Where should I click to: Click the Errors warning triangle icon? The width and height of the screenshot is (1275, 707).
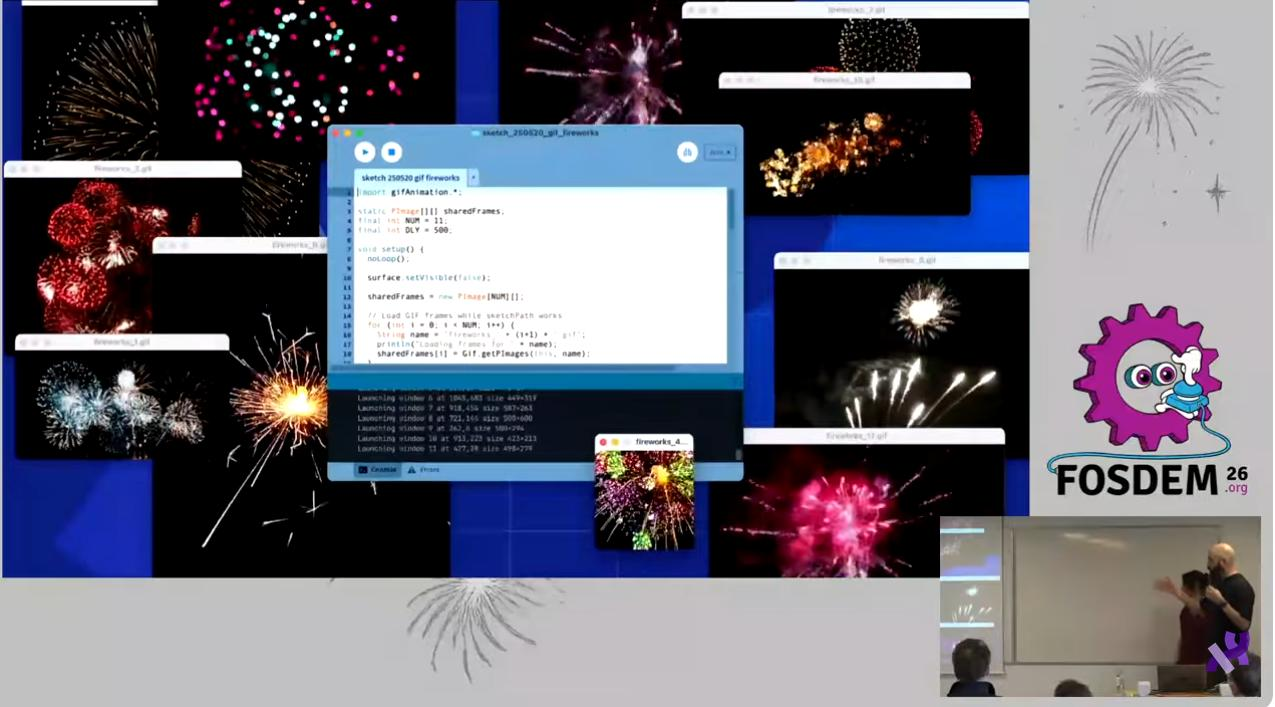click(411, 469)
